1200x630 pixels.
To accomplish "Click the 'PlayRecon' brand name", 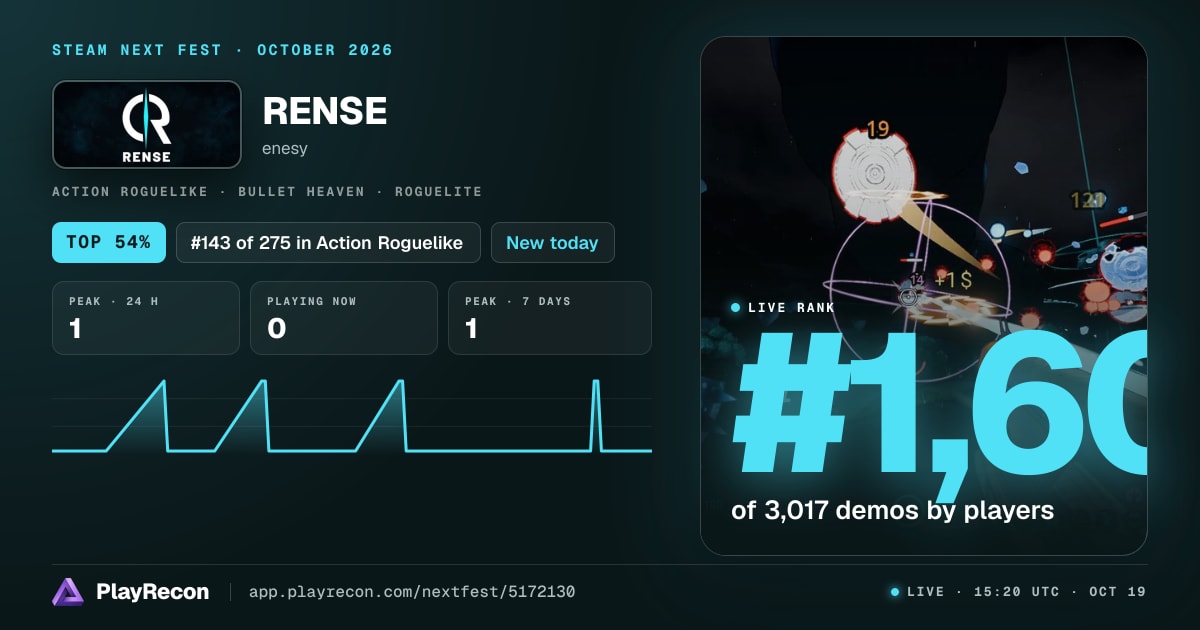I will (153, 592).
